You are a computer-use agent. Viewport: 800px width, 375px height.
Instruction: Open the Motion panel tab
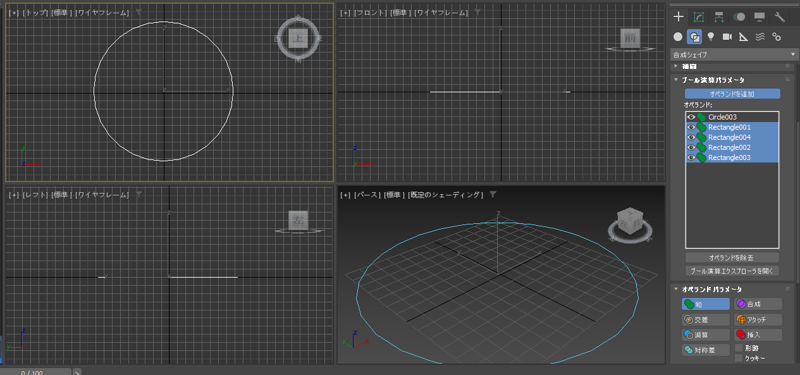click(x=739, y=17)
